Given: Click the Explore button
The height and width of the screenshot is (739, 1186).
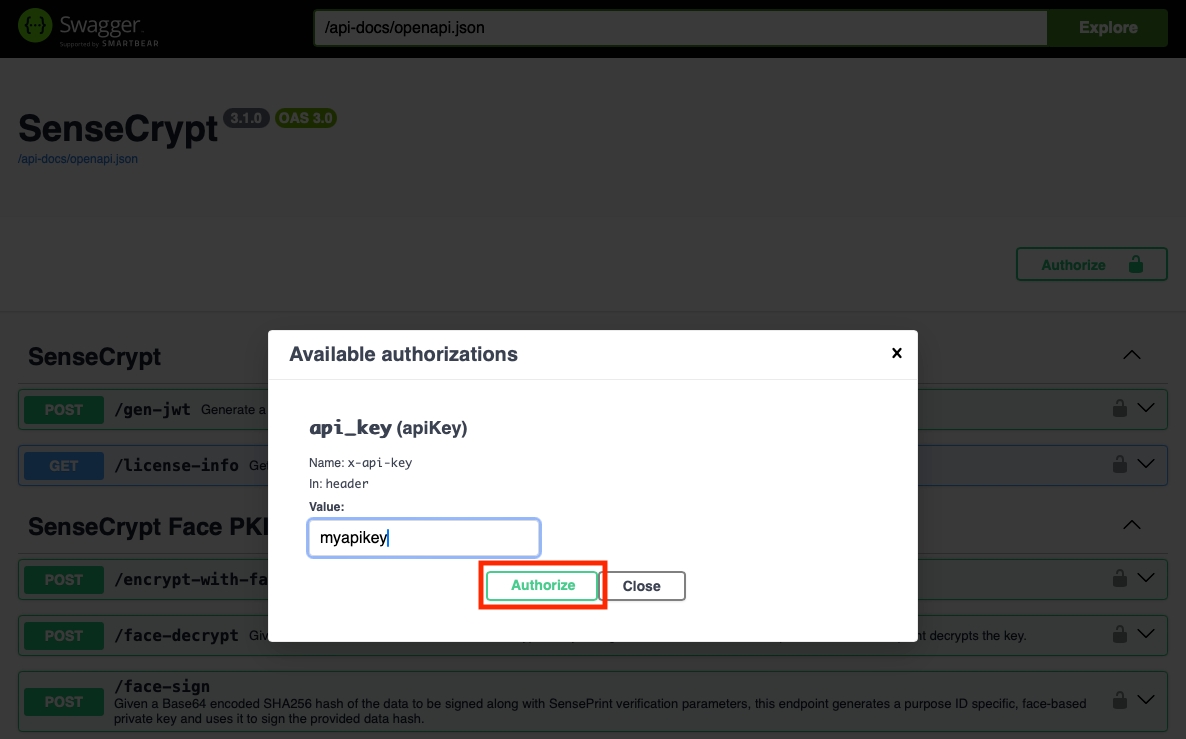Looking at the screenshot, I should [1107, 28].
